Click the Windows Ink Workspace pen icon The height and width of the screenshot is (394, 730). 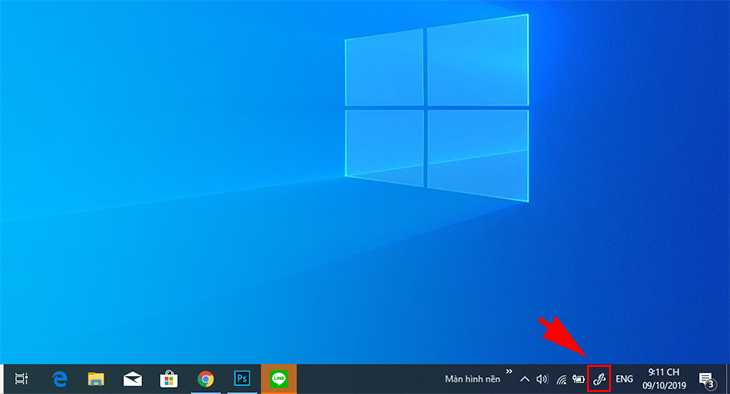point(599,379)
